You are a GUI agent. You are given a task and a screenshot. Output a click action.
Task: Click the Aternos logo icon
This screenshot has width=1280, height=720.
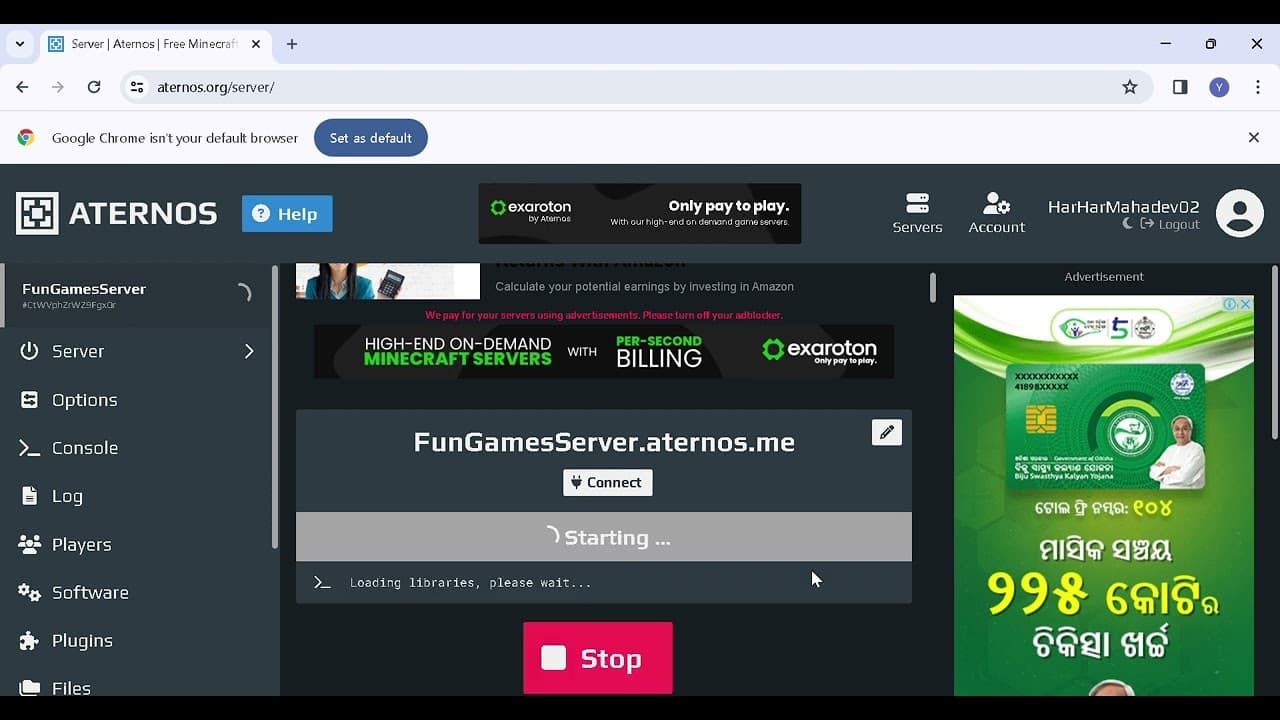coord(37,213)
